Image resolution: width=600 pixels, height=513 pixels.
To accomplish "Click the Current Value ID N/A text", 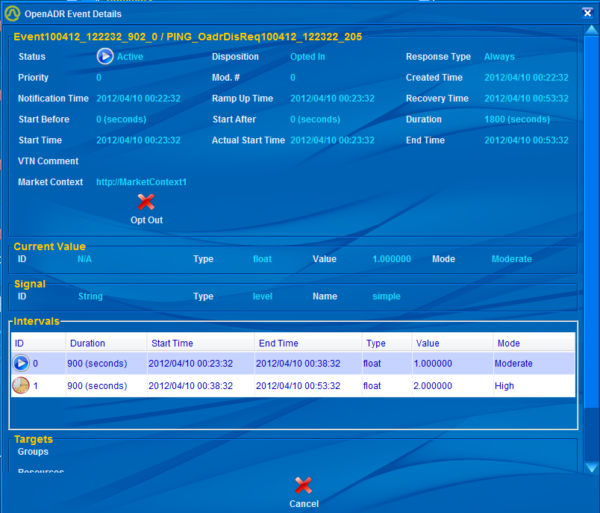I will 85,259.
